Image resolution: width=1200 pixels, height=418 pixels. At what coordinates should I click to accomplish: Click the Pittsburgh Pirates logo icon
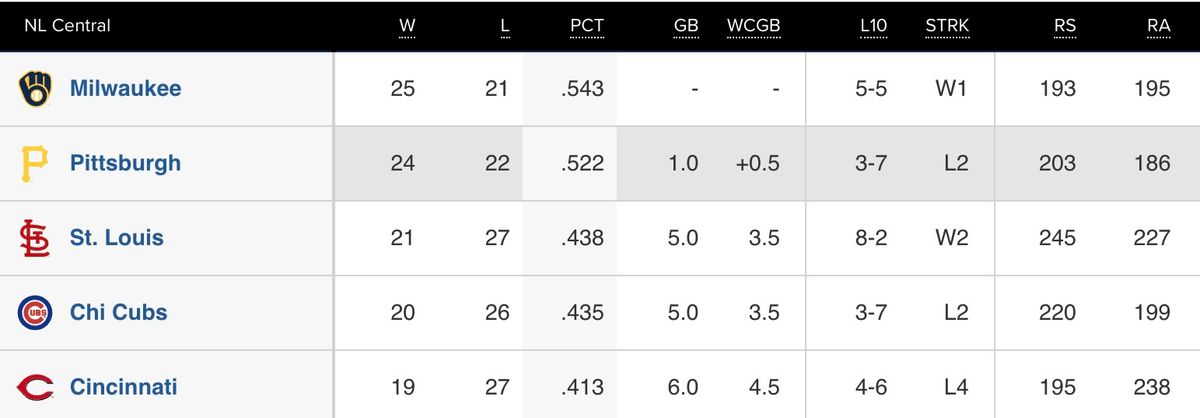pyautogui.click(x=34, y=163)
